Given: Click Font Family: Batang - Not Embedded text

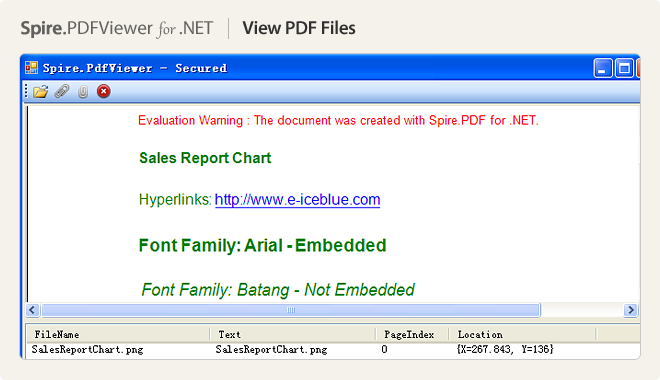Looking at the screenshot, I should point(278,290).
